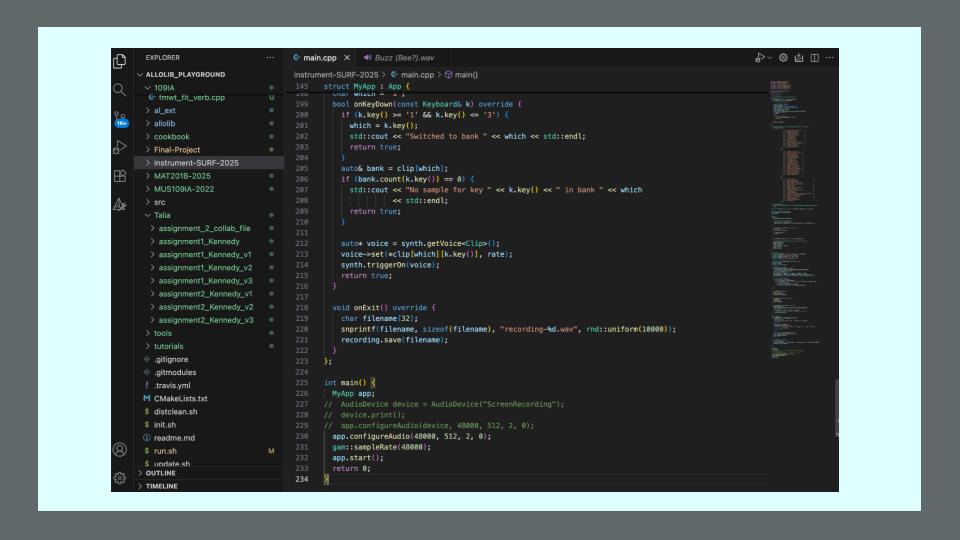Open the run options dropdown arrow

click(x=770, y=58)
